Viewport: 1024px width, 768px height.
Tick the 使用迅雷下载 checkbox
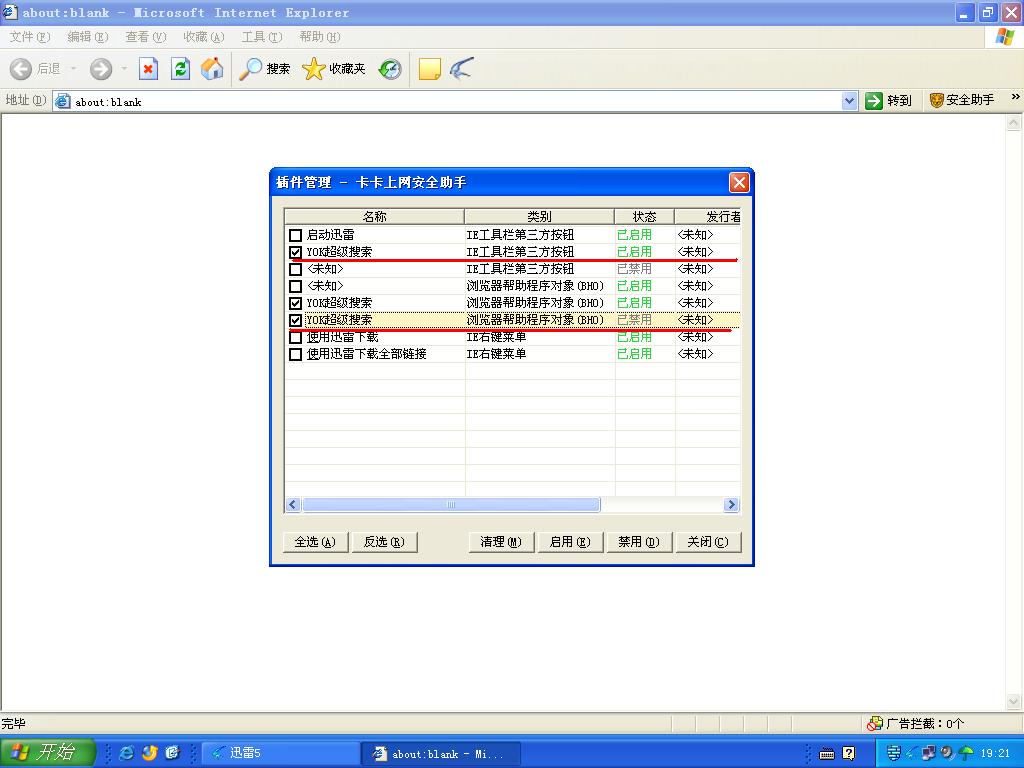(x=296, y=337)
